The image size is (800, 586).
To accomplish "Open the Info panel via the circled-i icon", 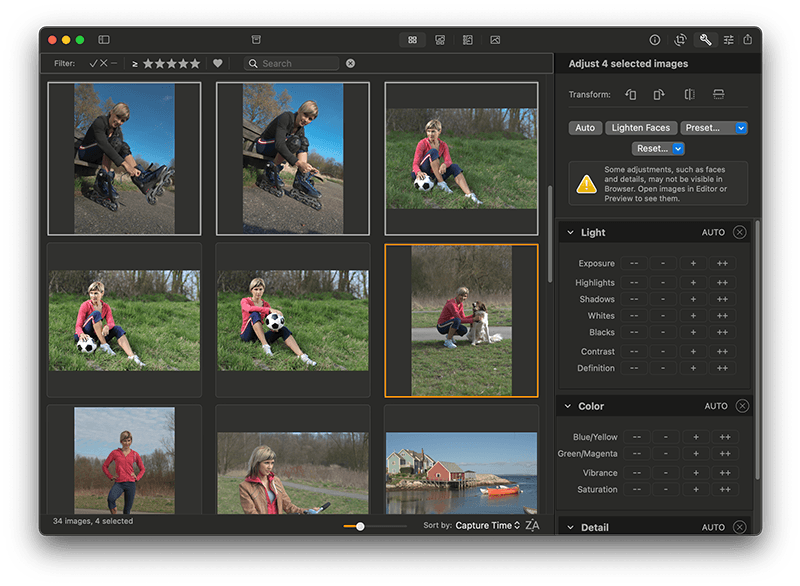I will (655, 40).
